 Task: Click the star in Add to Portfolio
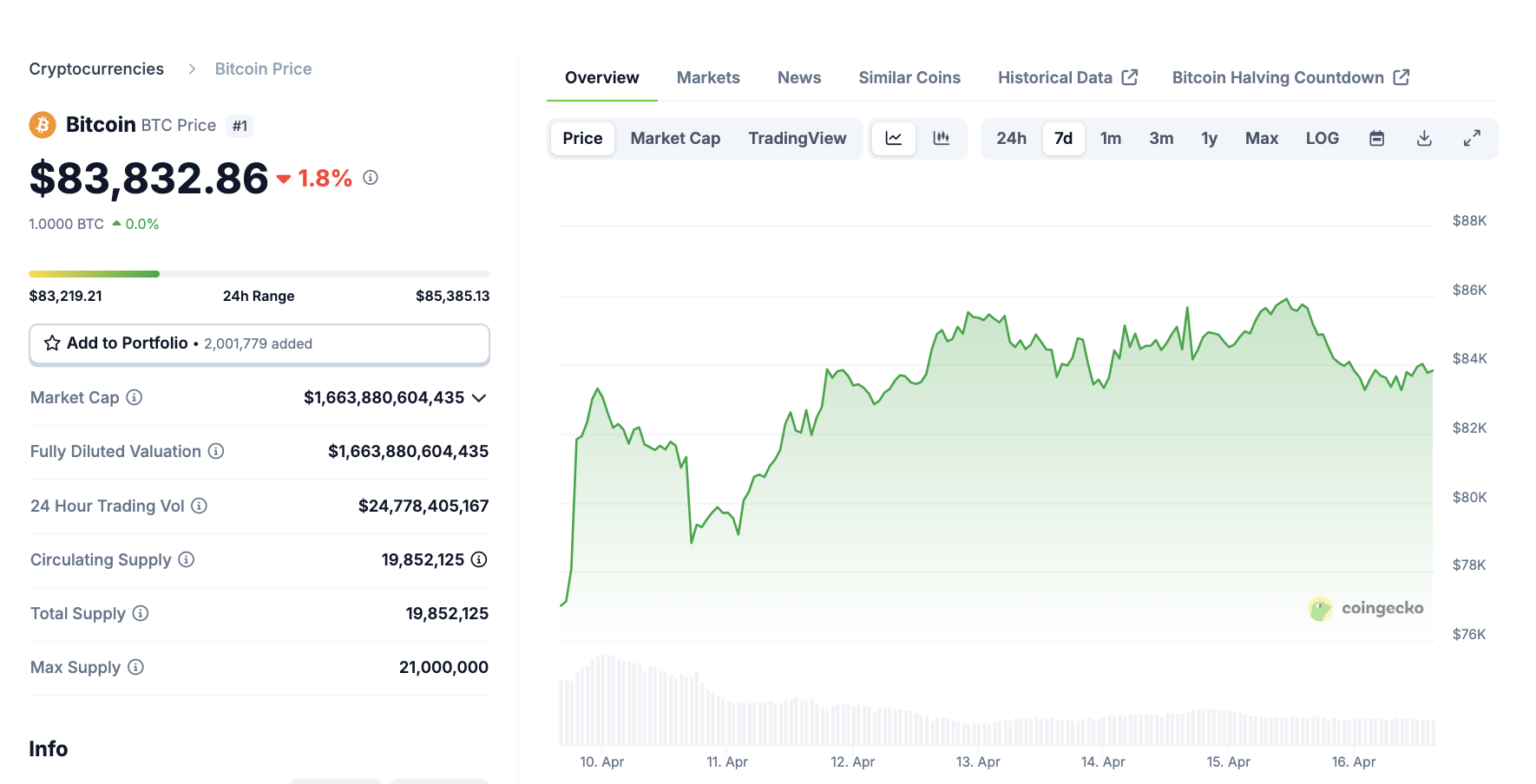tap(51, 343)
